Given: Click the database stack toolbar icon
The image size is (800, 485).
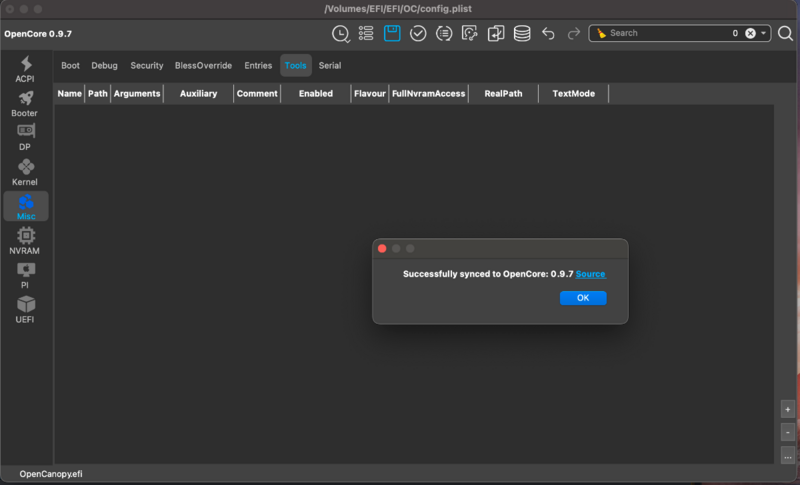Looking at the screenshot, I should point(522,33).
